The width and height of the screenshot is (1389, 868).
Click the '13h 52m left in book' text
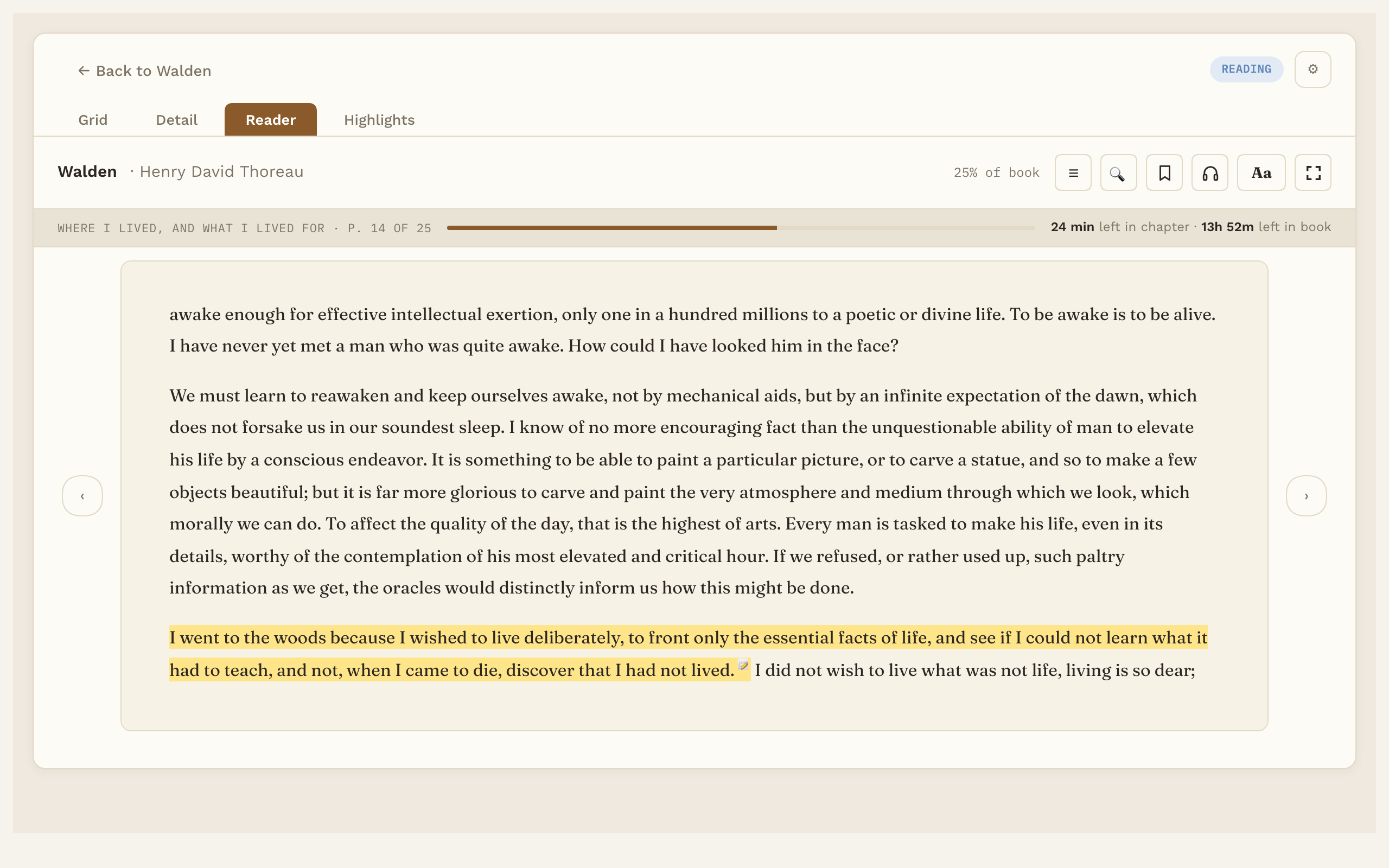1266,227
